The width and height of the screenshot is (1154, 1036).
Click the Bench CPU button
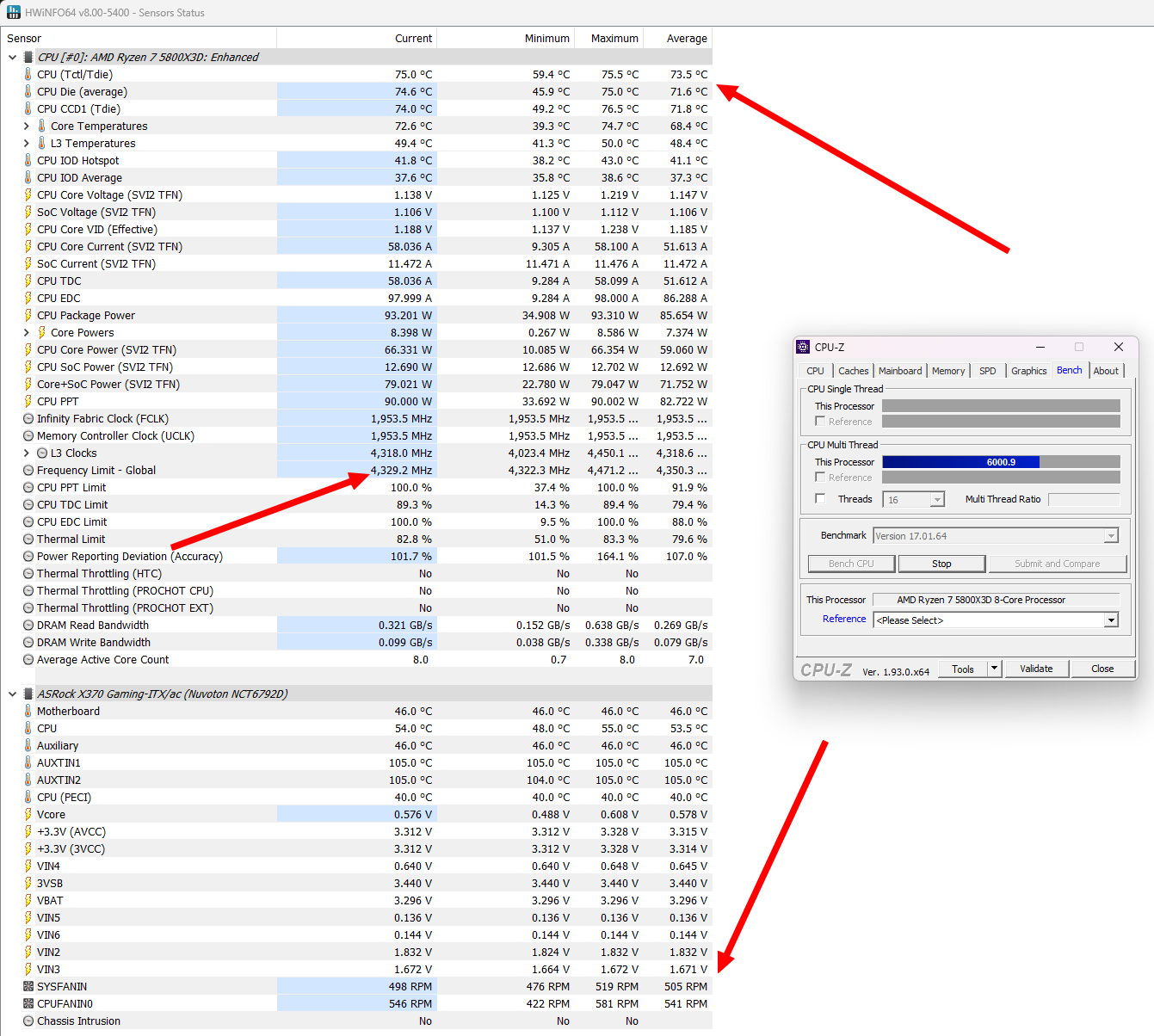[851, 564]
